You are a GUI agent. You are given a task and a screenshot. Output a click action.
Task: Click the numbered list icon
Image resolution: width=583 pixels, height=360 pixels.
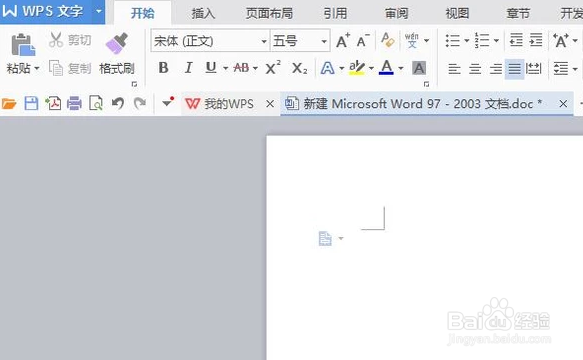(482, 41)
